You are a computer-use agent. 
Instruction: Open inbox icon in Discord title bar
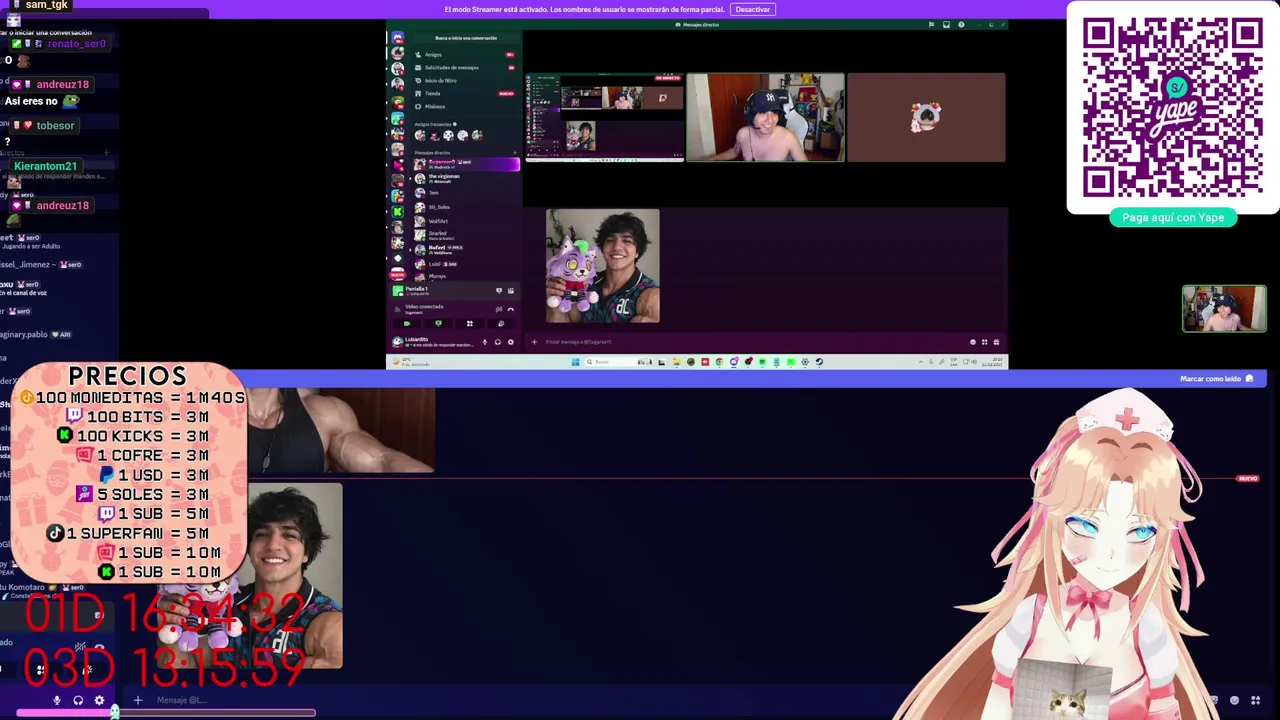[946, 24]
